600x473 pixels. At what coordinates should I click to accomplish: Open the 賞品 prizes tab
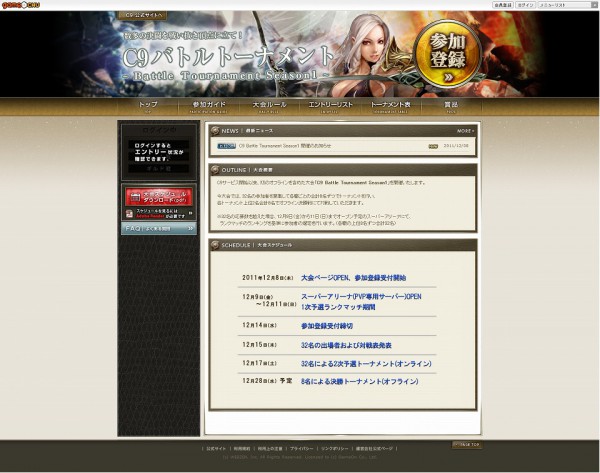(x=450, y=105)
